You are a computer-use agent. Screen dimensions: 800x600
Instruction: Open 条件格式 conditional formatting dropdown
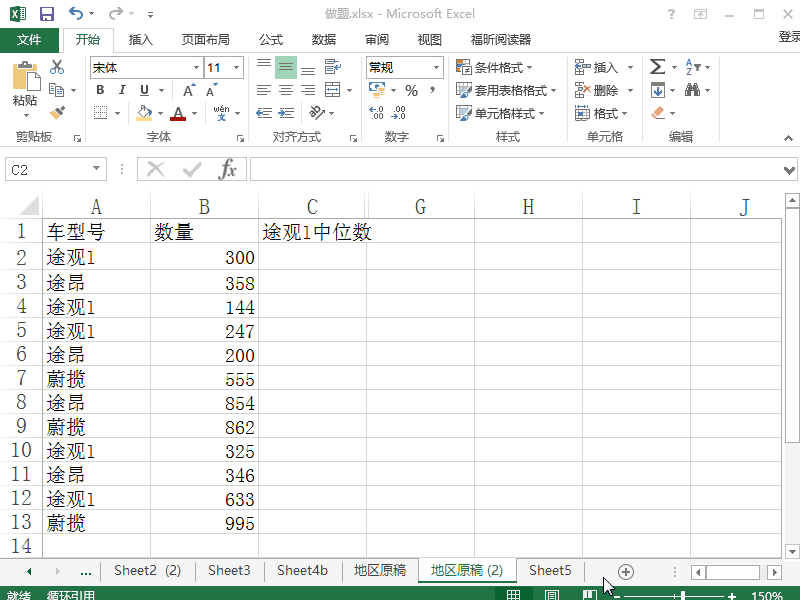click(x=494, y=67)
